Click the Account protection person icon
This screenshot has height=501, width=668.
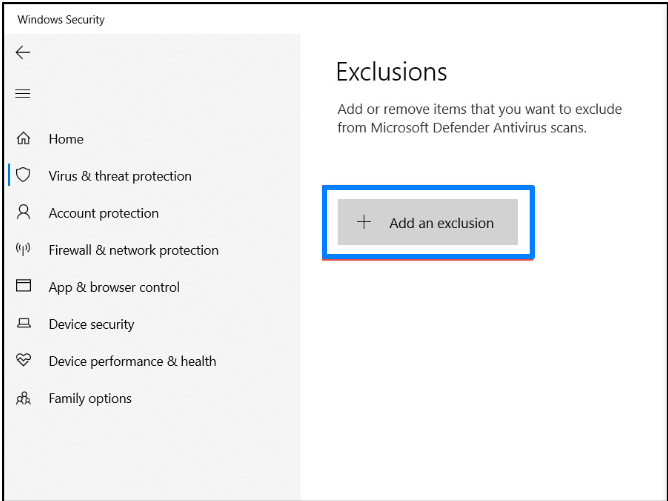(24, 212)
